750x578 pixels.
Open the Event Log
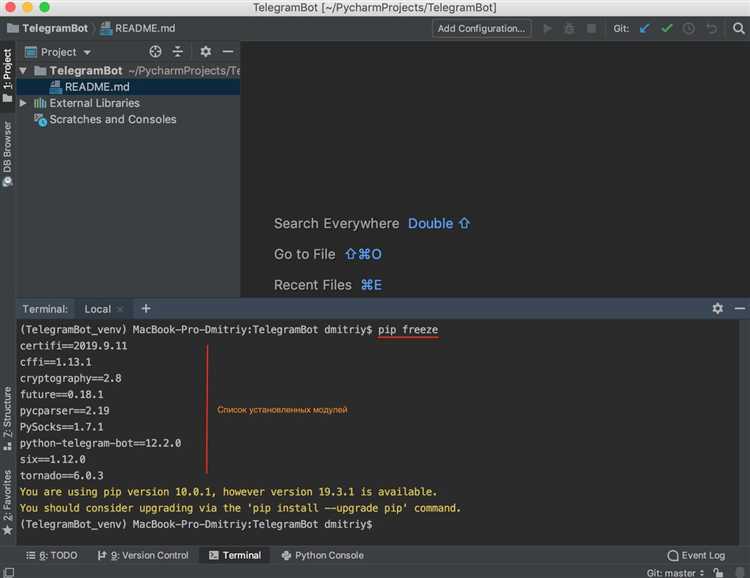click(x=696, y=556)
